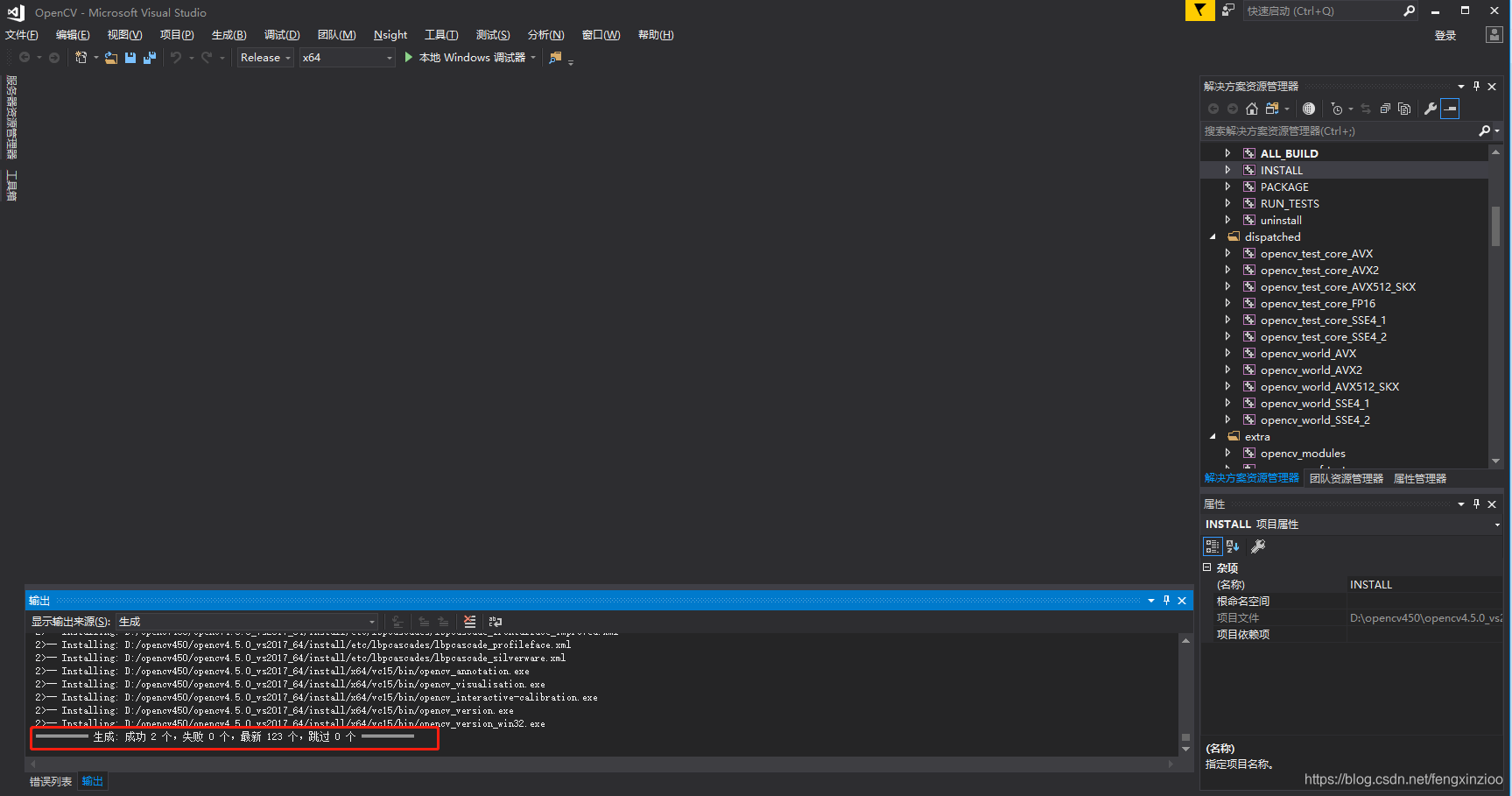The width and height of the screenshot is (1512, 796).
Task: Click the account avatar icon
Action: [1494, 35]
